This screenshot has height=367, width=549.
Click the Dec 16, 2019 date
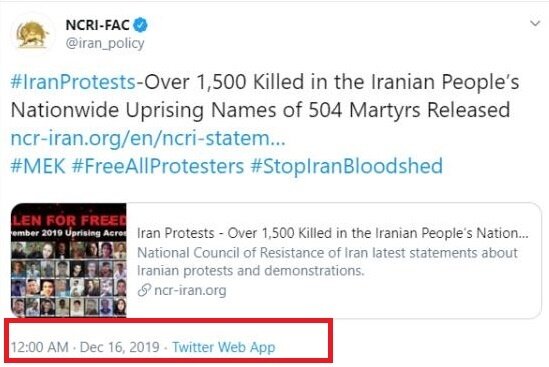[119, 347]
